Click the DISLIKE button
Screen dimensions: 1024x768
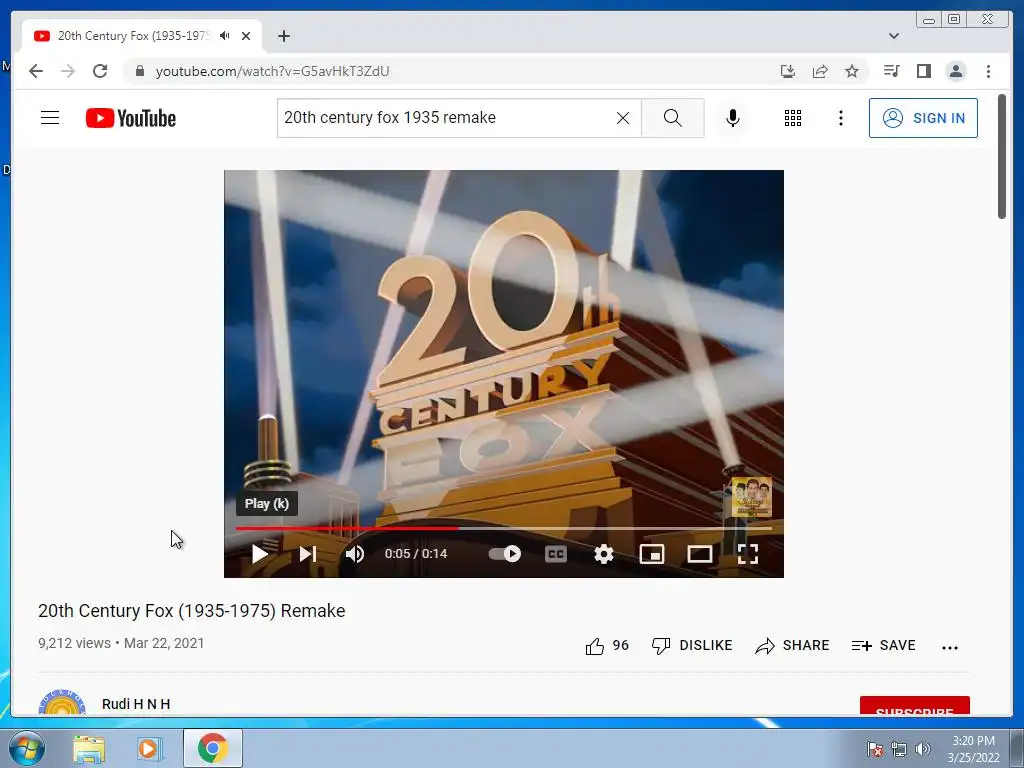692,645
